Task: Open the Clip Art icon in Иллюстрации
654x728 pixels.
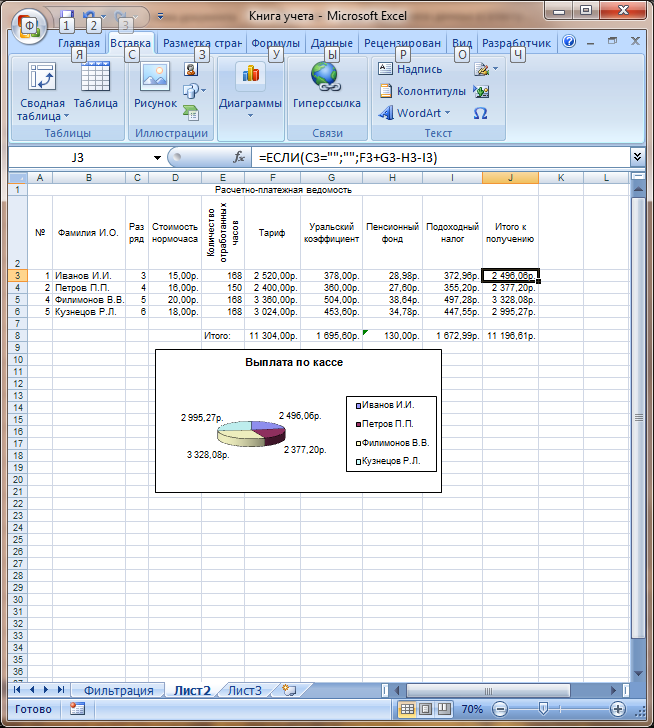Action: (x=191, y=70)
